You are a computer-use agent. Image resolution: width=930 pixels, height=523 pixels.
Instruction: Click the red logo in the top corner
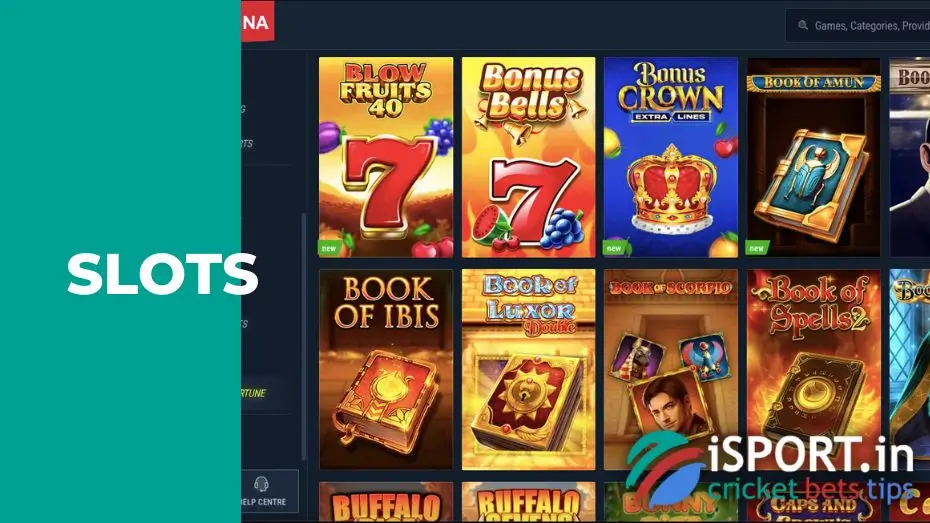[x=257, y=21]
